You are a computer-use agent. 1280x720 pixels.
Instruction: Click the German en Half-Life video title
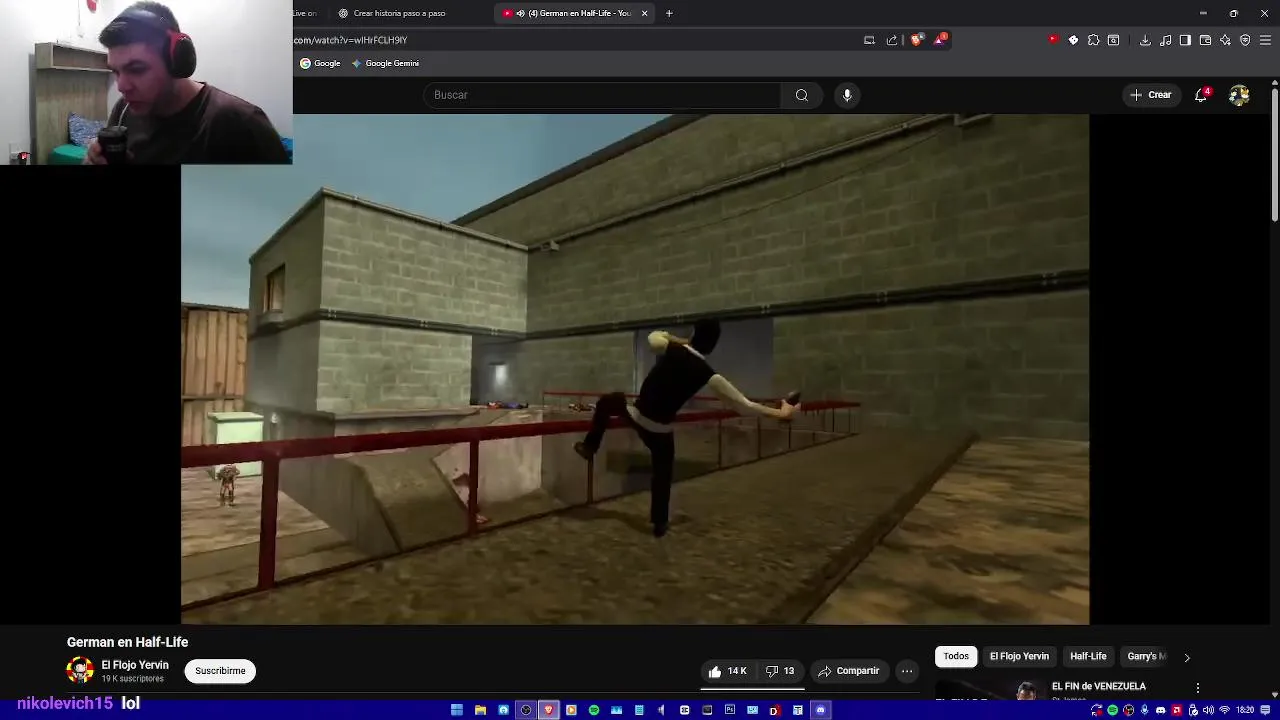[x=127, y=642]
